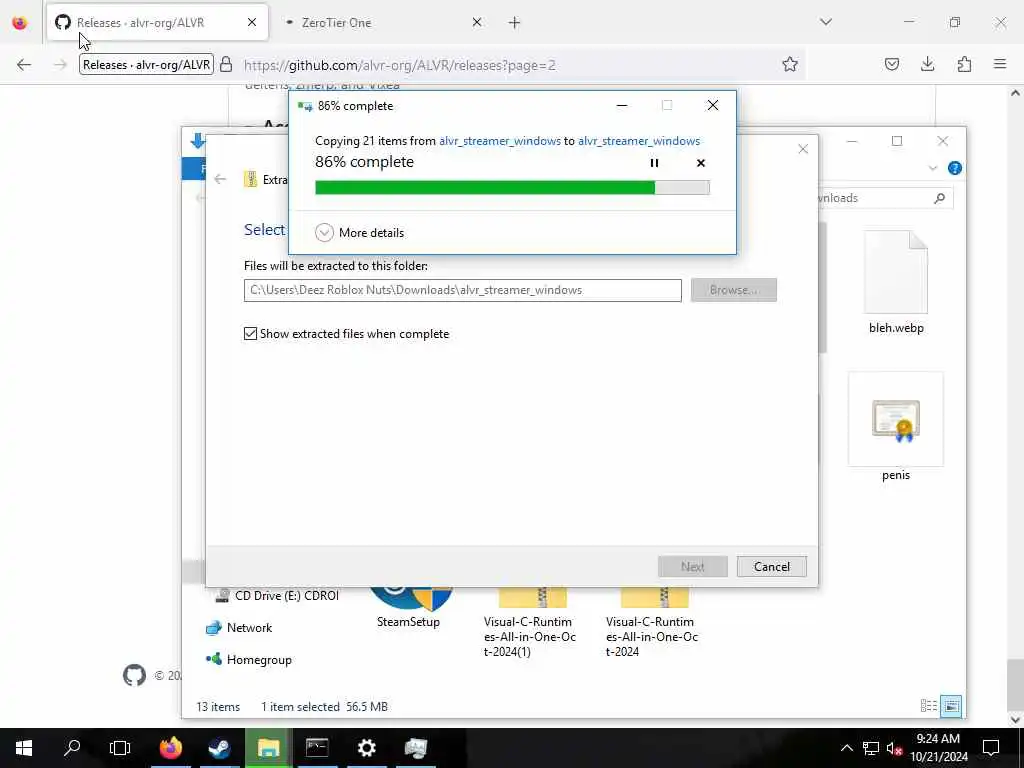Bookmark this page with the star
1024x768 pixels.
790,64
